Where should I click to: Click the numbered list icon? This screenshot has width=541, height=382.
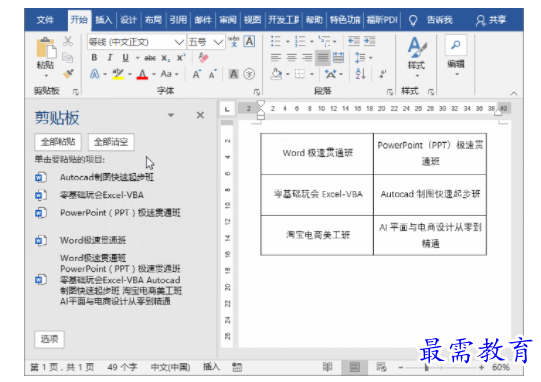tap(300, 41)
